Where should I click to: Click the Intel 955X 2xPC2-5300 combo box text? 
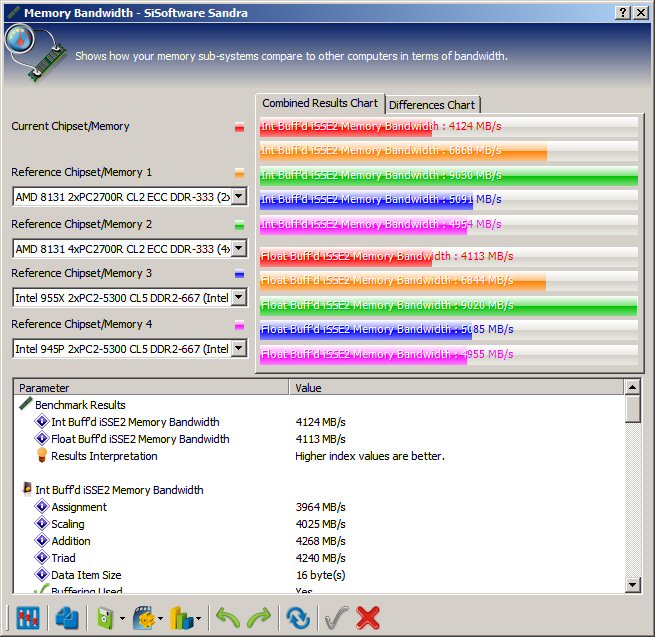click(x=122, y=298)
